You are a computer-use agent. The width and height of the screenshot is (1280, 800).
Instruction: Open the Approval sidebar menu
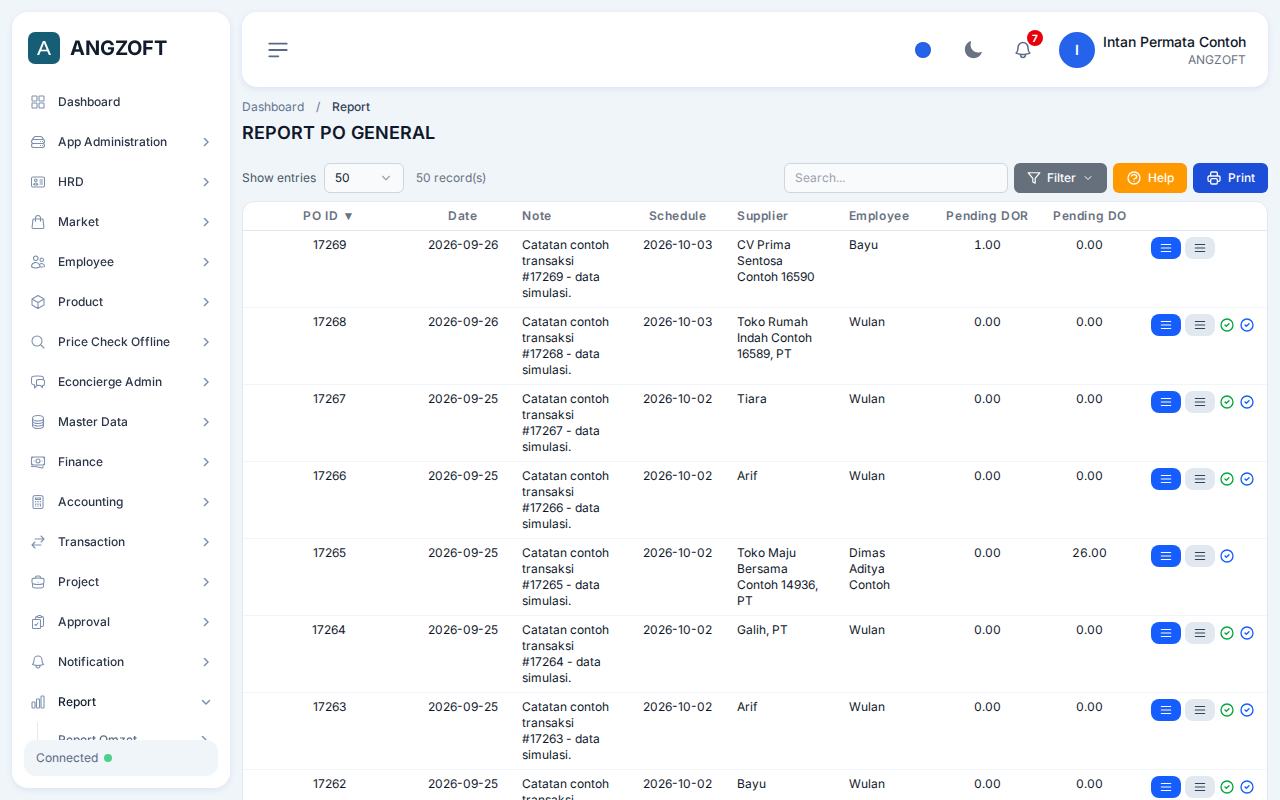coord(121,622)
